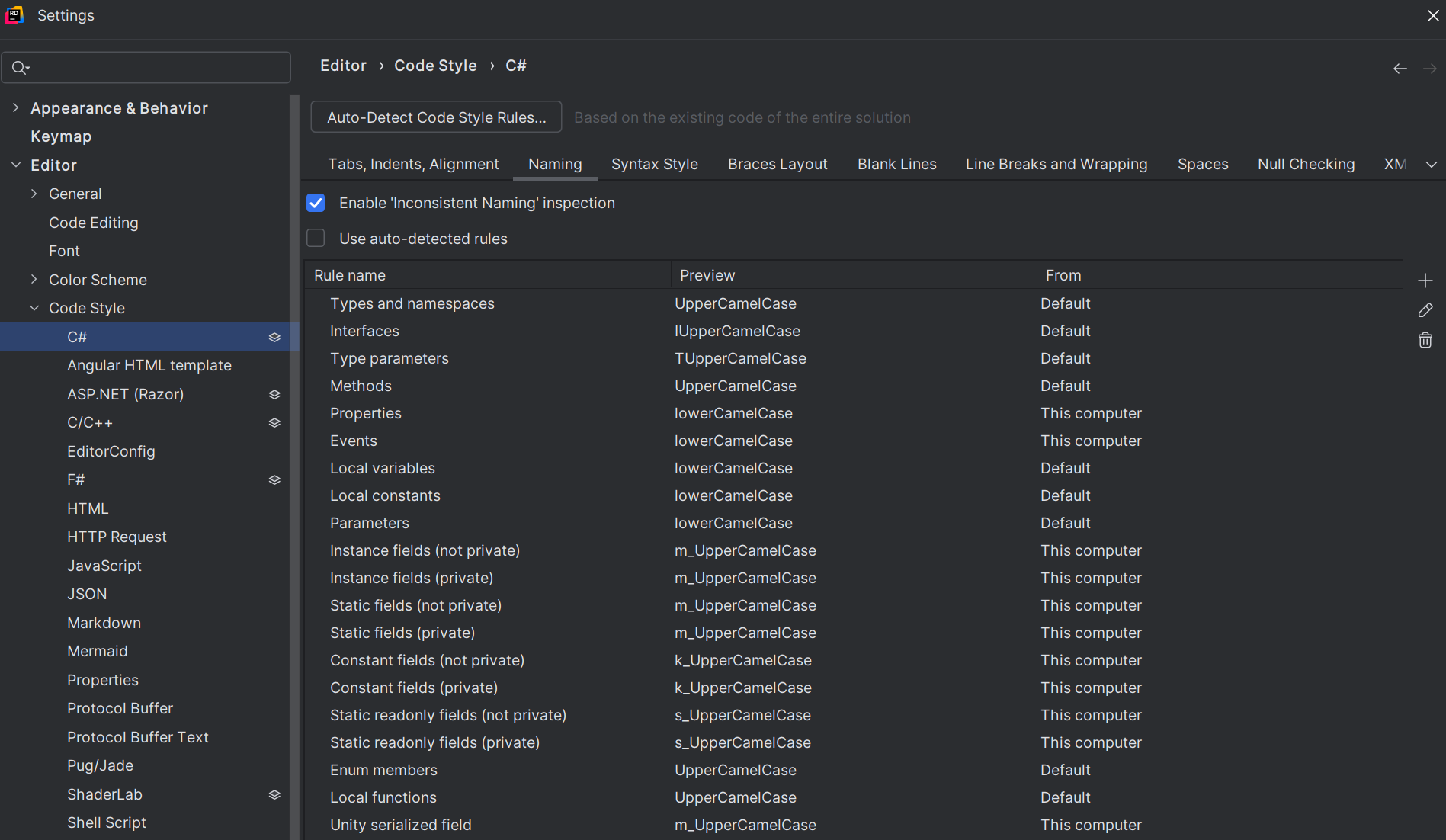This screenshot has width=1446, height=840.
Task: Click the layers icon beside F#
Action: [x=274, y=480]
